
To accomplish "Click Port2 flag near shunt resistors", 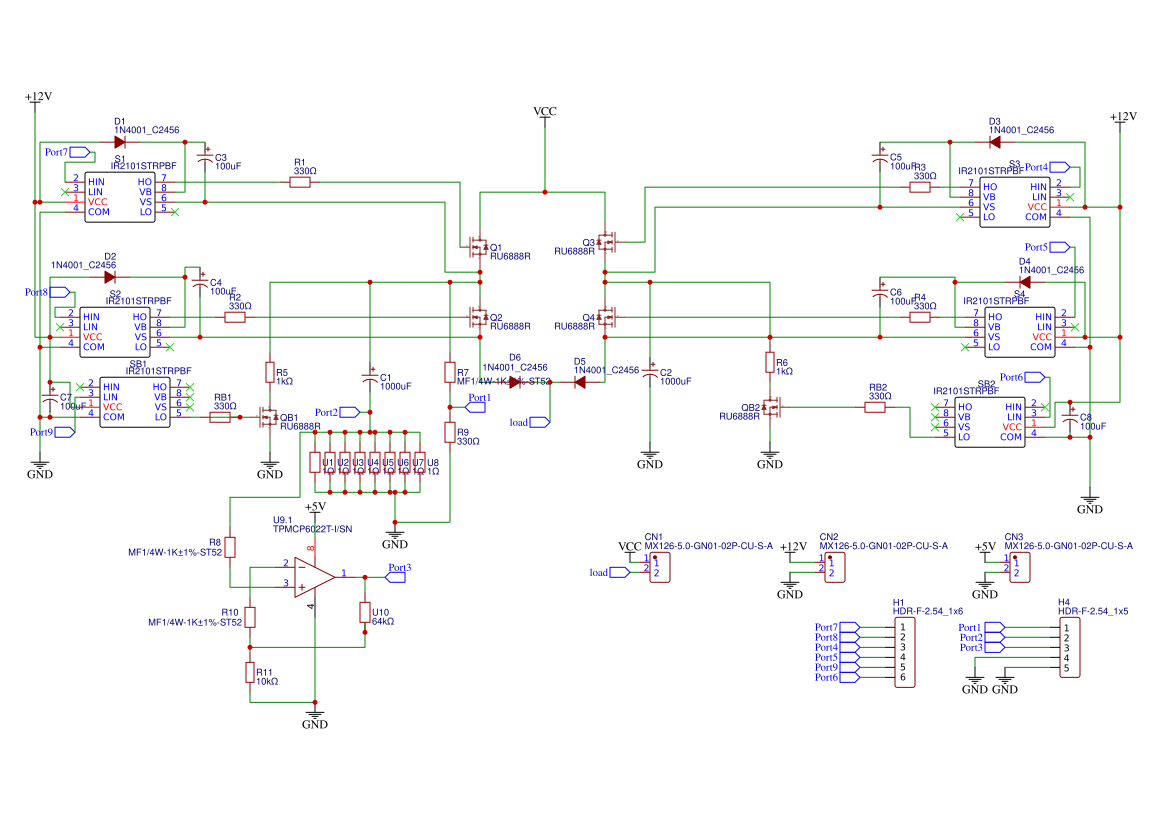I will pos(350,412).
